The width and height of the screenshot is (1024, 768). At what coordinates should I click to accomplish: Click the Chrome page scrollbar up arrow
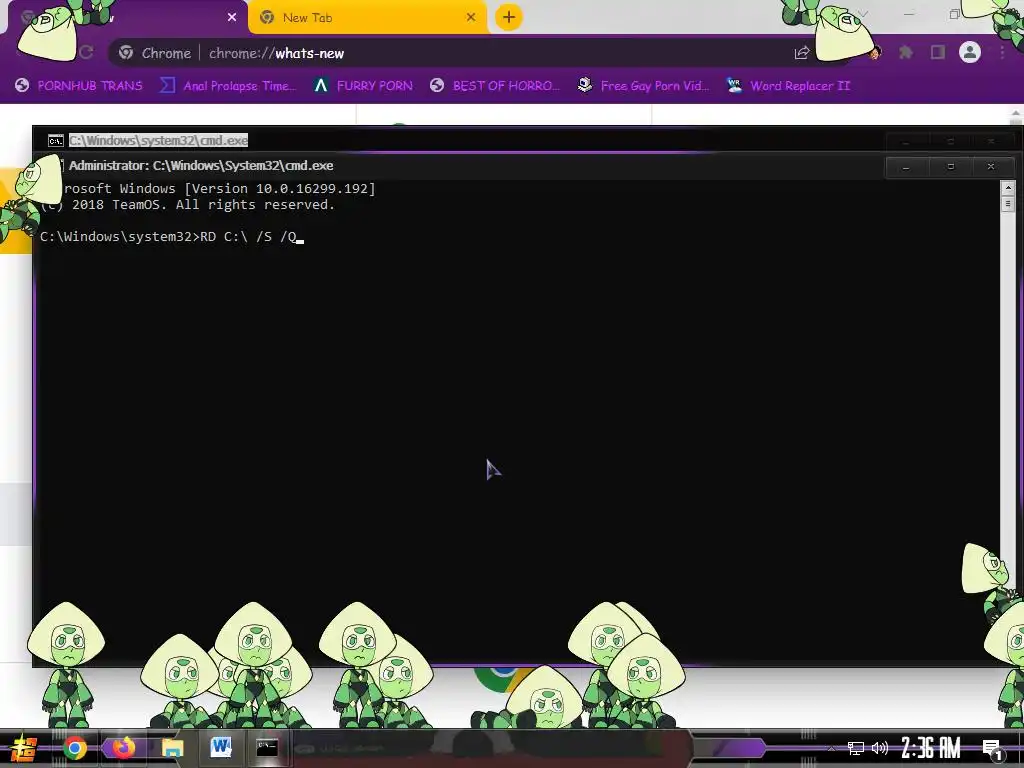[1016, 115]
